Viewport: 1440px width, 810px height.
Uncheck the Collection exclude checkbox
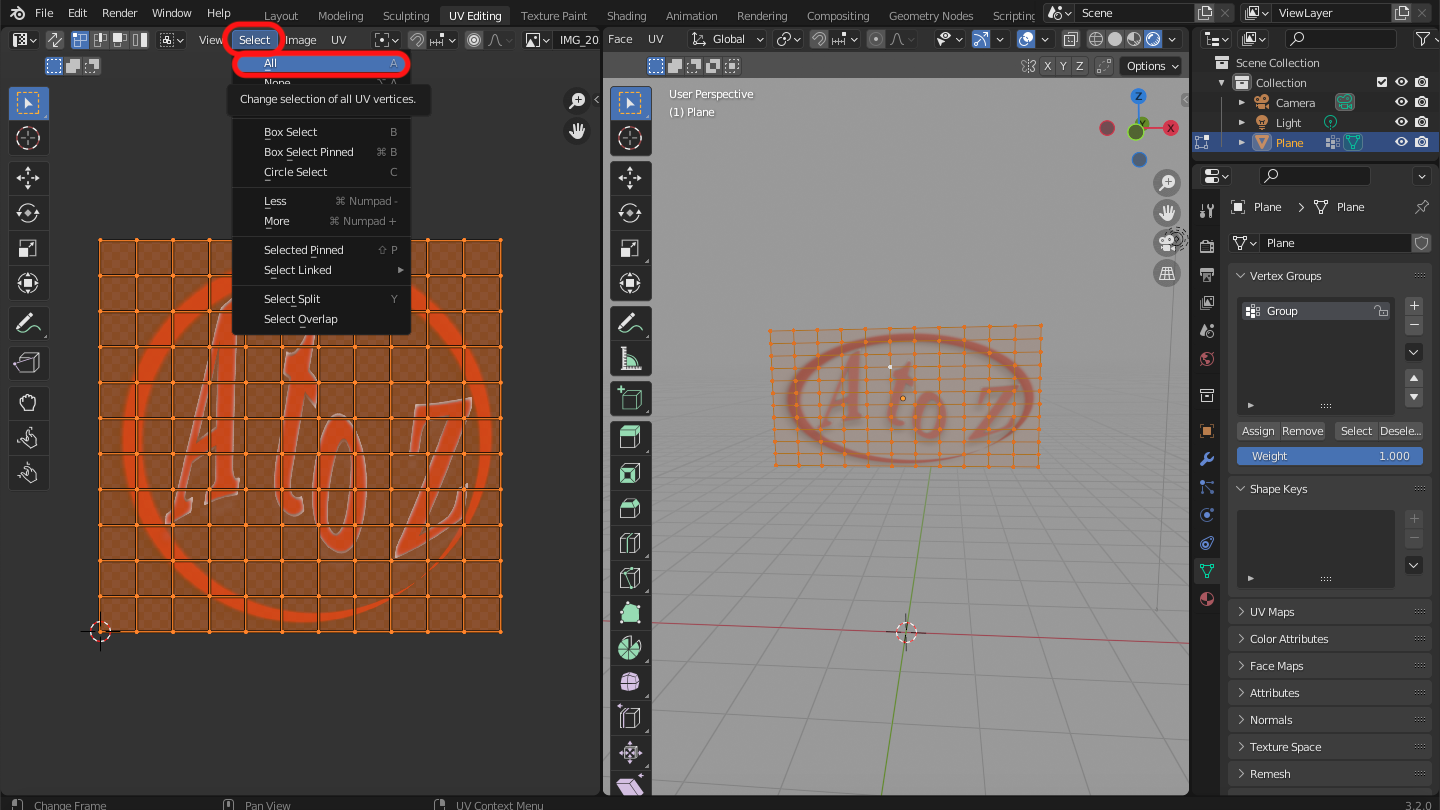coord(1382,82)
